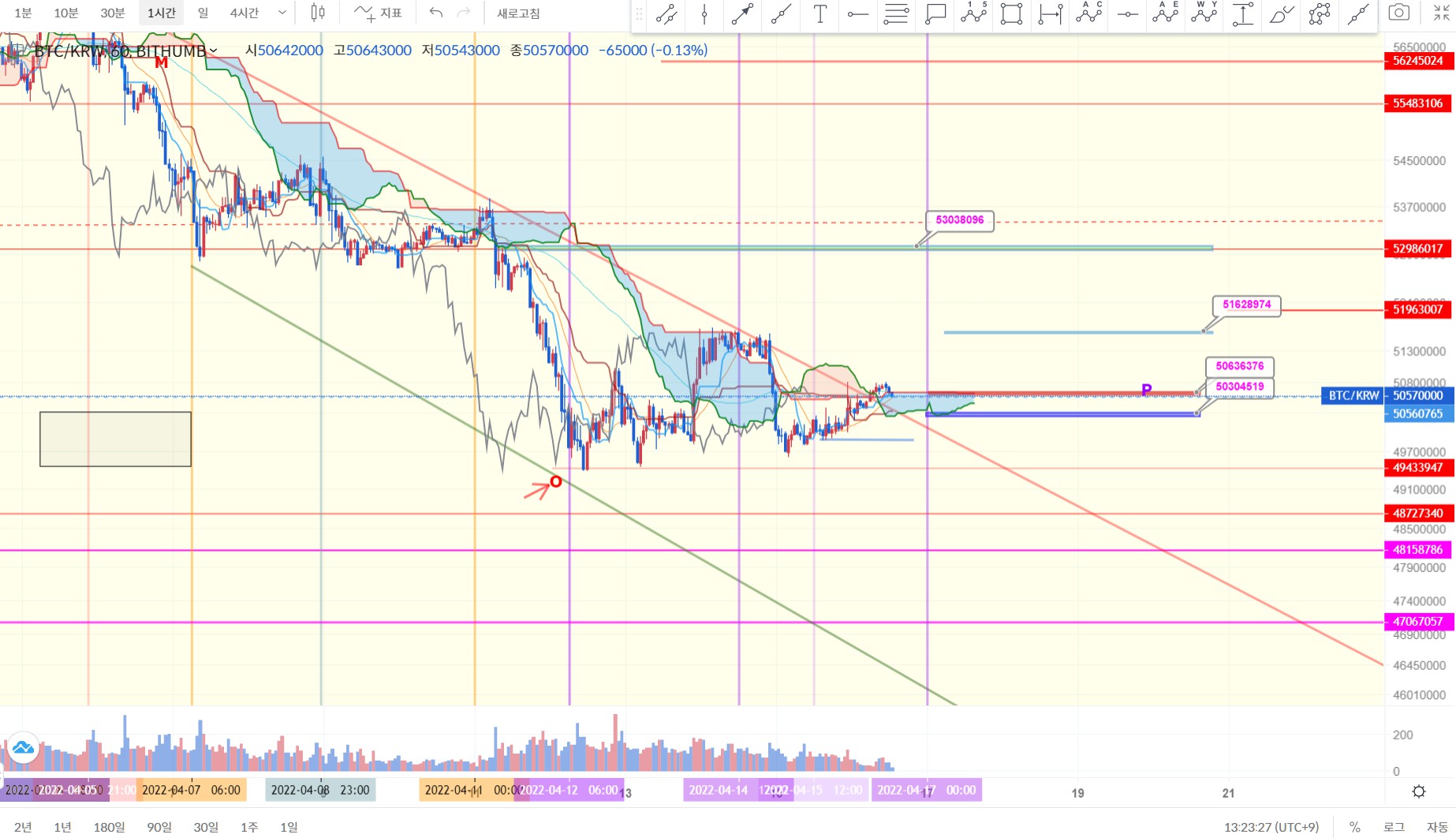Open the 지표 indicators menu
Image resolution: width=1456 pixels, height=838 pixels.
378,13
